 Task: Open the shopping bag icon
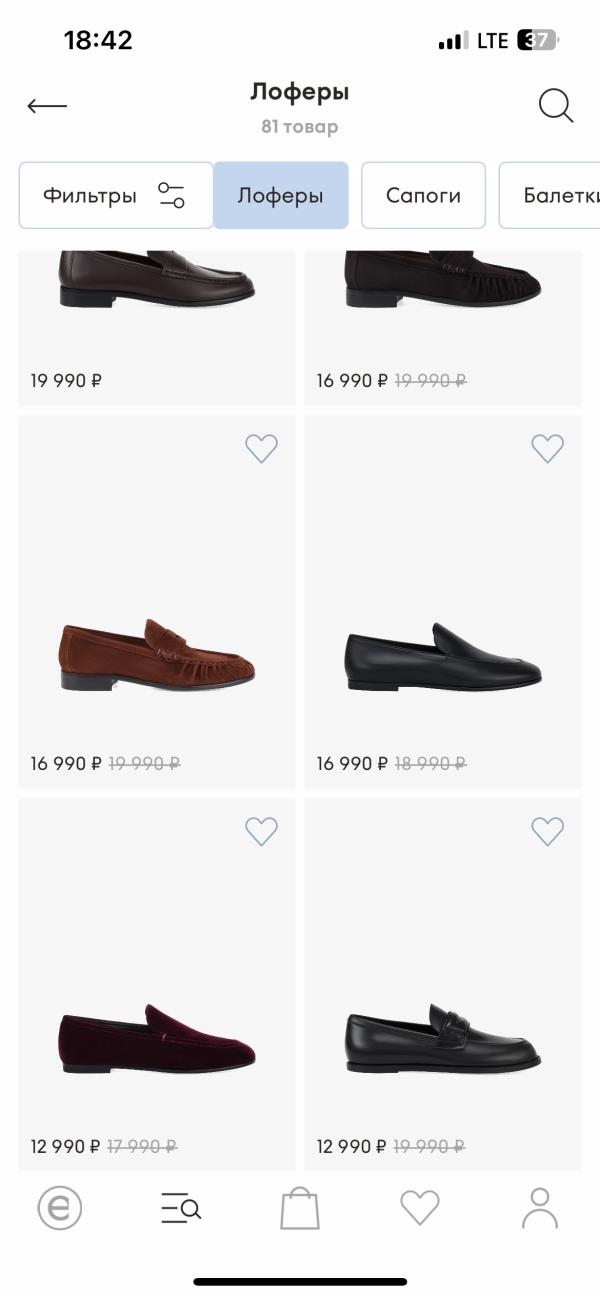point(300,1208)
